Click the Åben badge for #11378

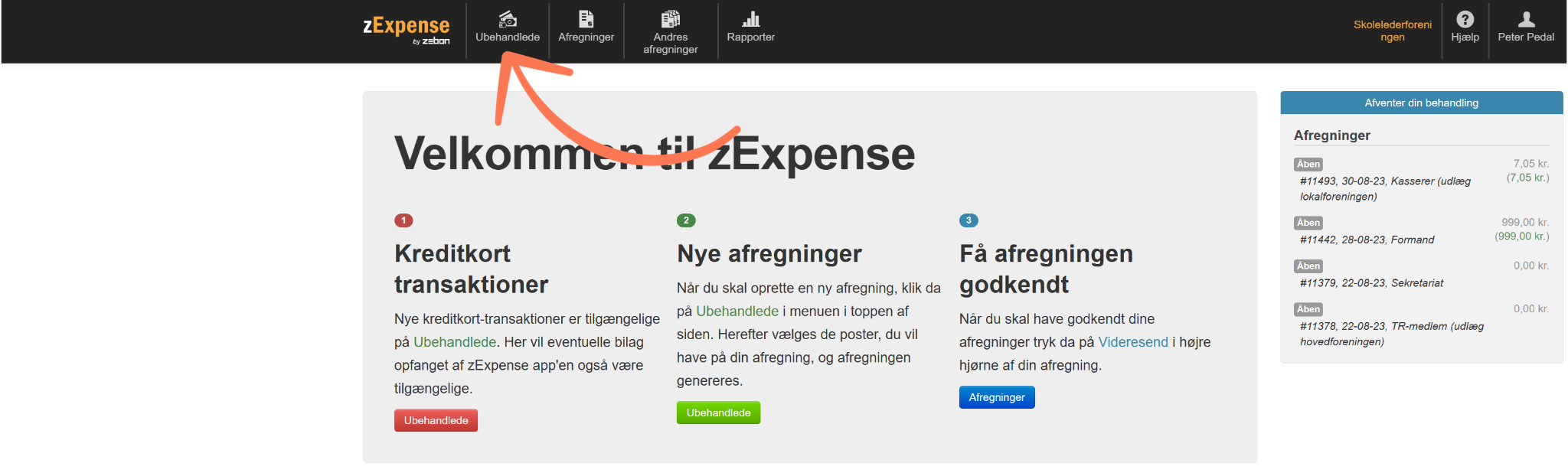[x=1308, y=309]
